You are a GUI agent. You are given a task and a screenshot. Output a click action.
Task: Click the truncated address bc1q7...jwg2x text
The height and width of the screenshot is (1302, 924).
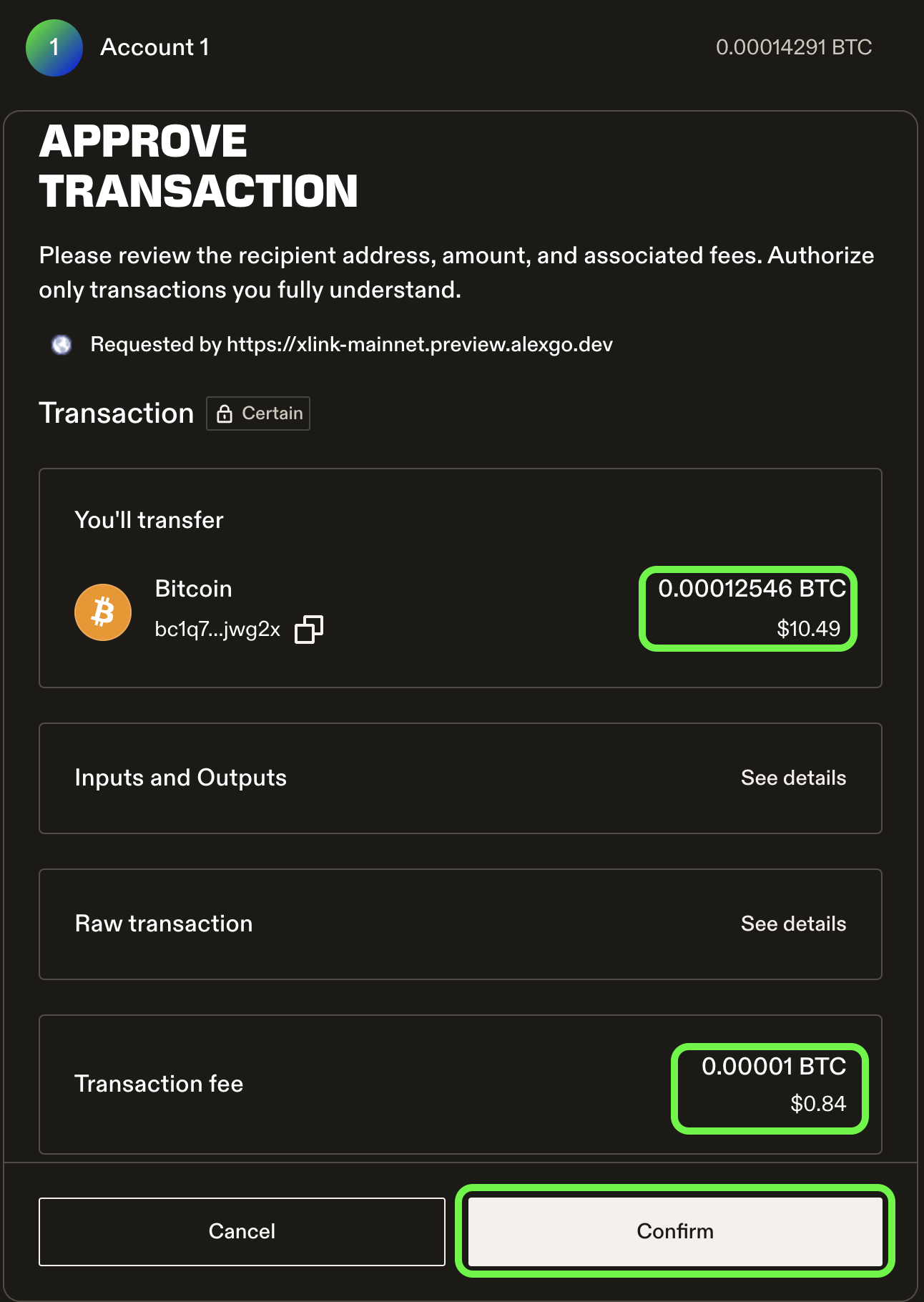point(217,630)
